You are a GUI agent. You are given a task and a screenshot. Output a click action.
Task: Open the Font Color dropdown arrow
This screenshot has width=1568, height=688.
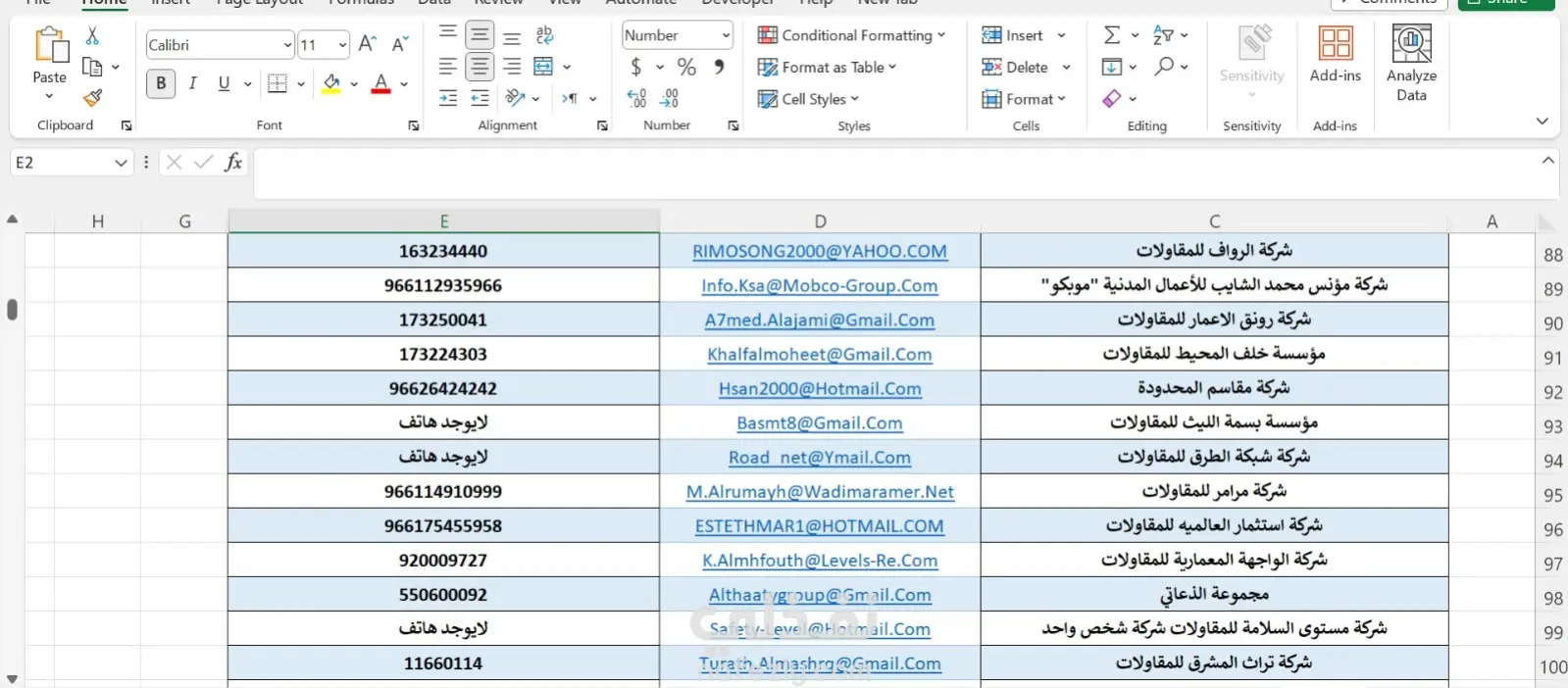coord(404,84)
